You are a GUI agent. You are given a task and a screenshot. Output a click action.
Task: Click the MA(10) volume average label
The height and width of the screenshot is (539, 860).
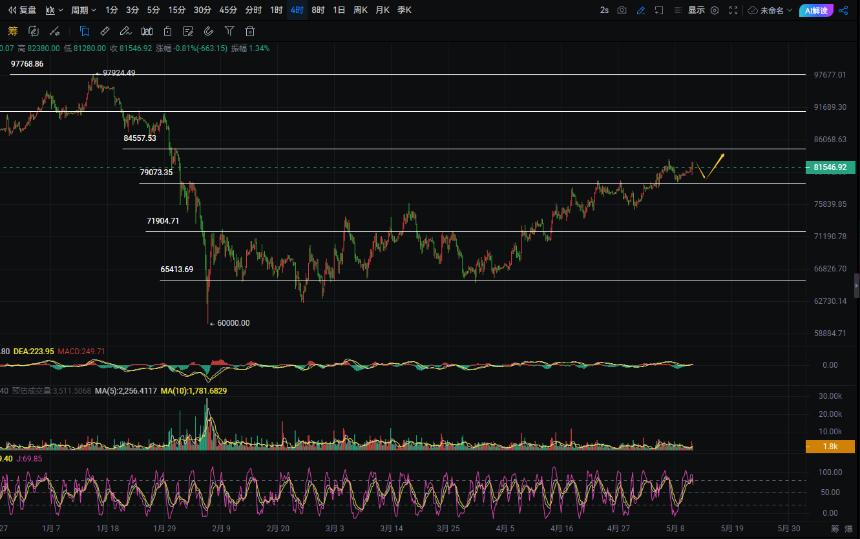[194, 391]
